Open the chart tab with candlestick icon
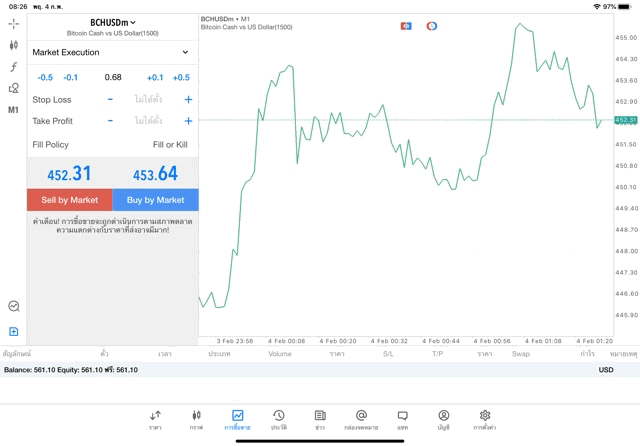The height and width of the screenshot is (447, 640). (196, 420)
